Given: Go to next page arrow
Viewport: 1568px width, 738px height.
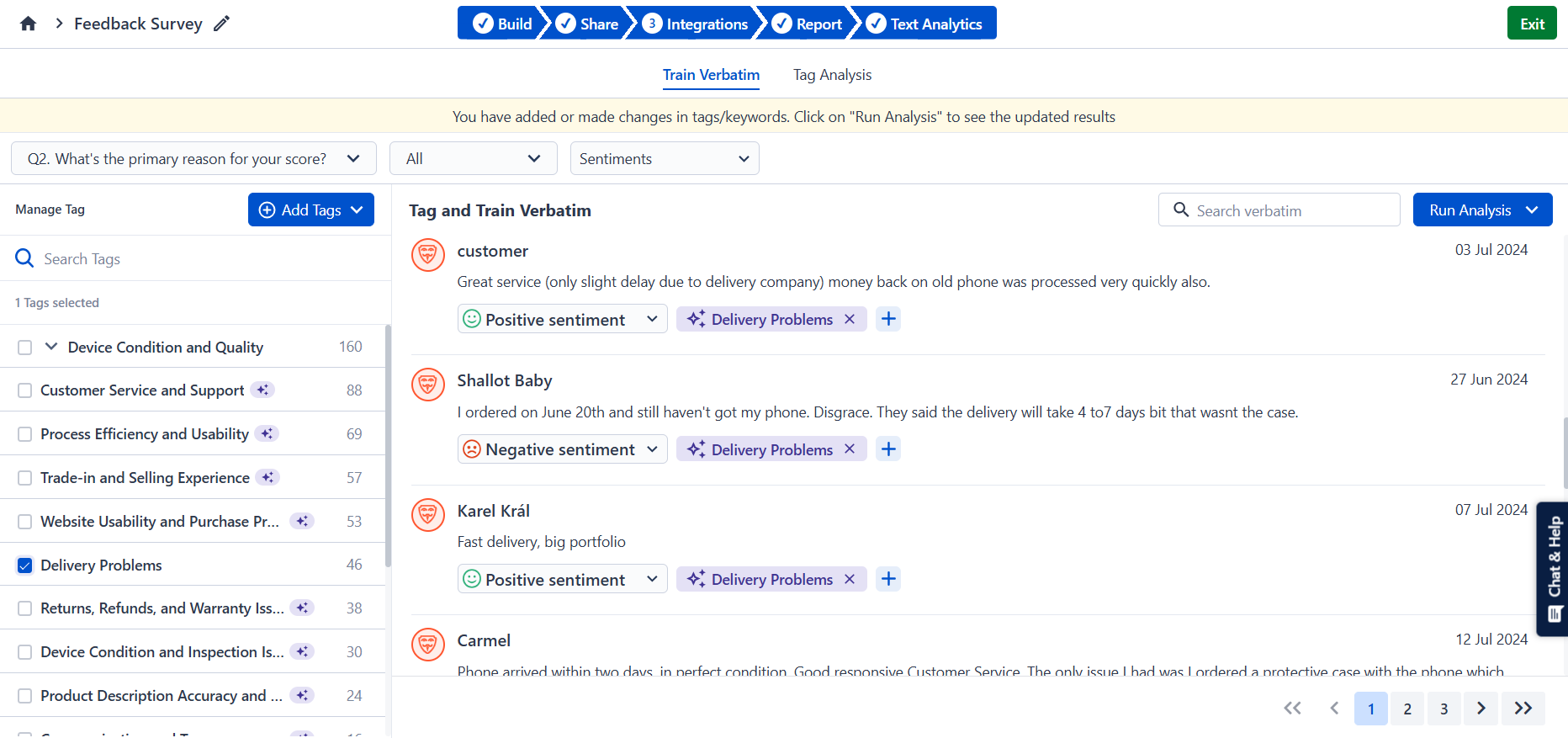Looking at the screenshot, I should click(1481, 709).
